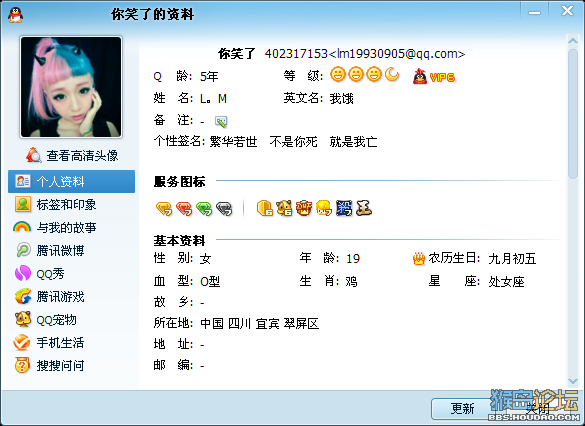The image size is (585, 426).
Task: Click the lunar birthday cake icon
Action: click(x=419, y=259)
